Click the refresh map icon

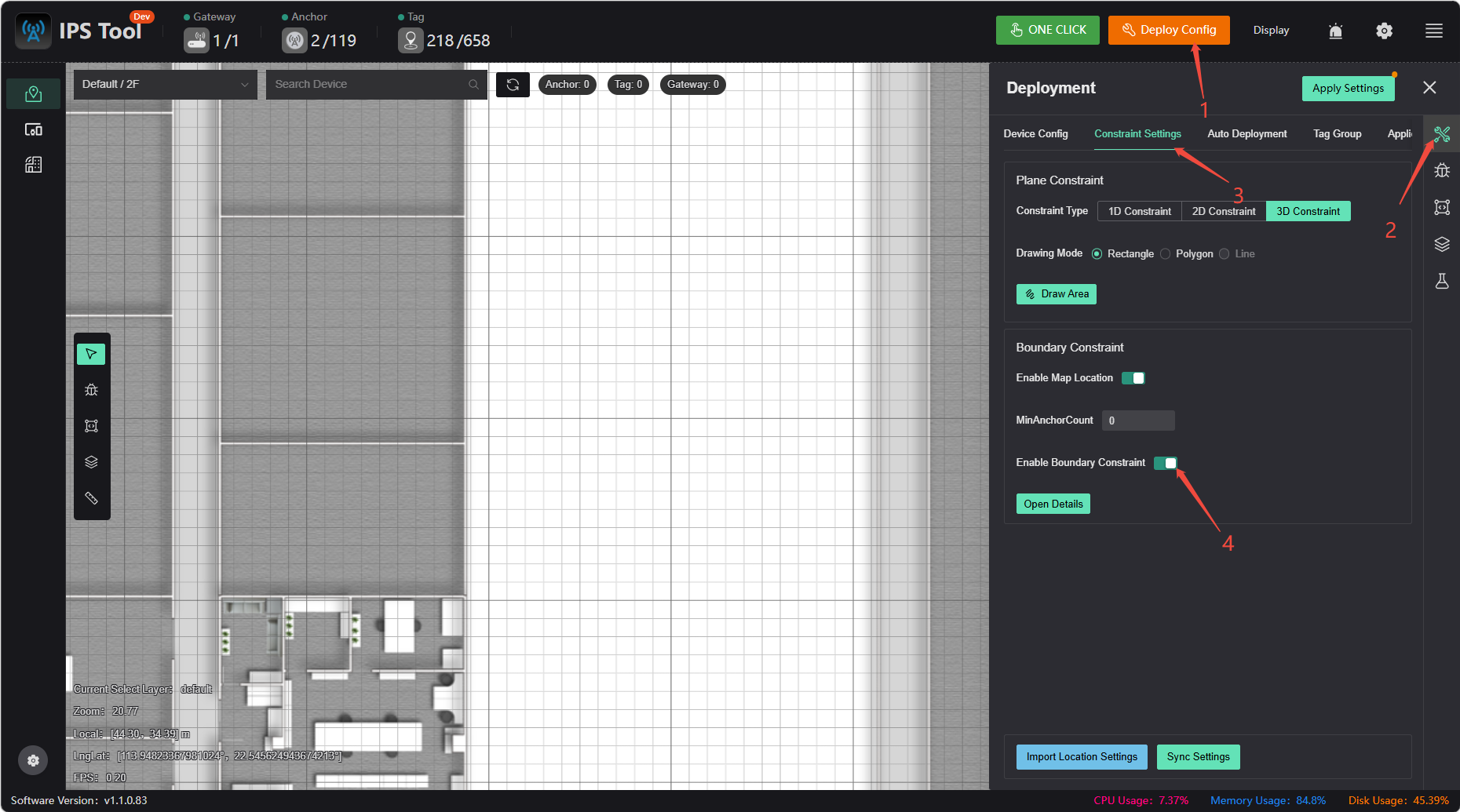[x=513, y=85]
